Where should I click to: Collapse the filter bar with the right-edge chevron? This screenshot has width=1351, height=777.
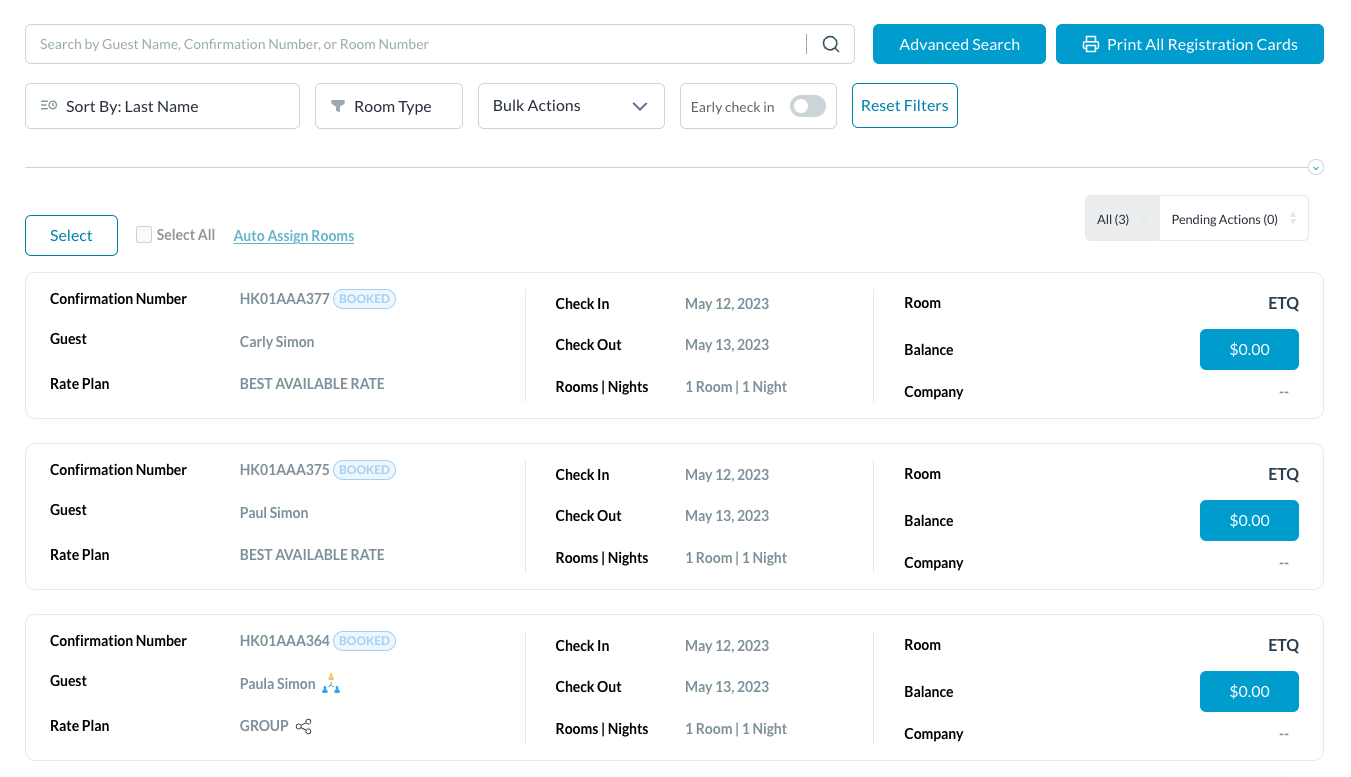(1316, 167)
